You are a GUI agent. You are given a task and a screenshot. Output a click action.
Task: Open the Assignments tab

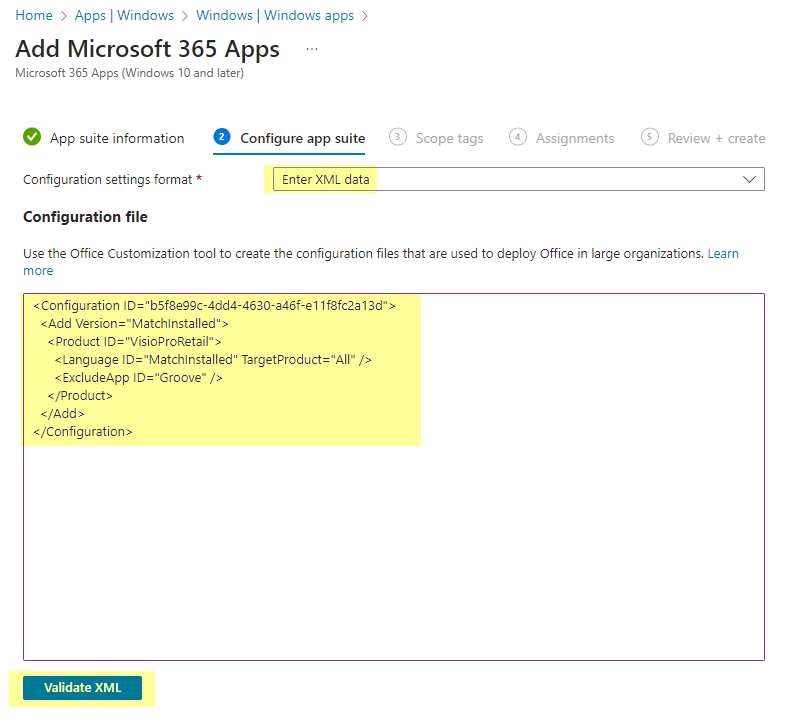575,138
